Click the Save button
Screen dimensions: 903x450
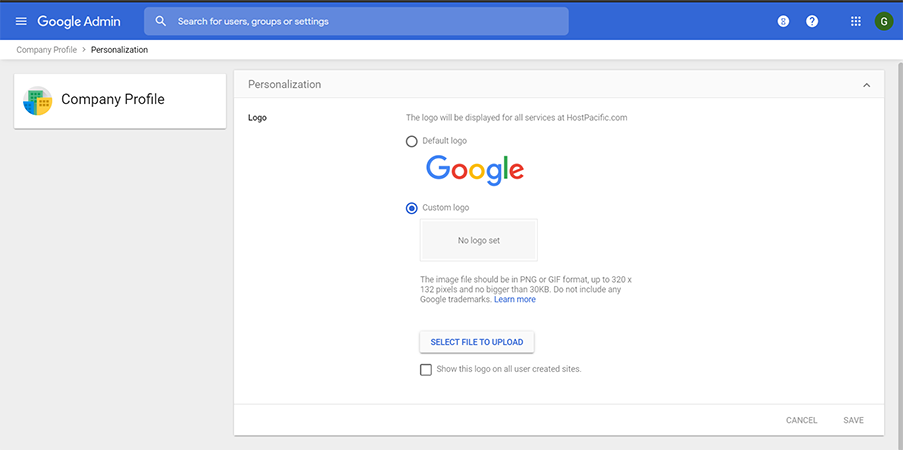point(853,420)
